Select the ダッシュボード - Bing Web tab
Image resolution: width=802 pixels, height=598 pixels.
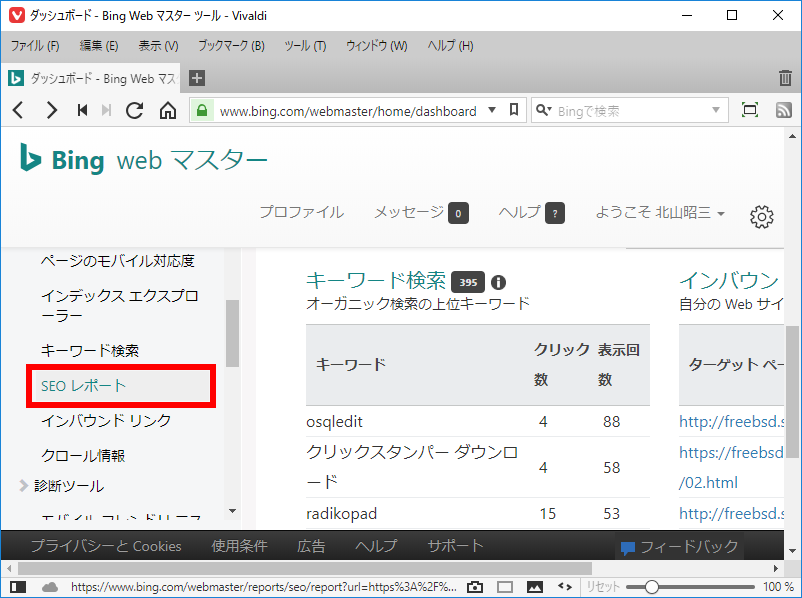pos(91,78)
